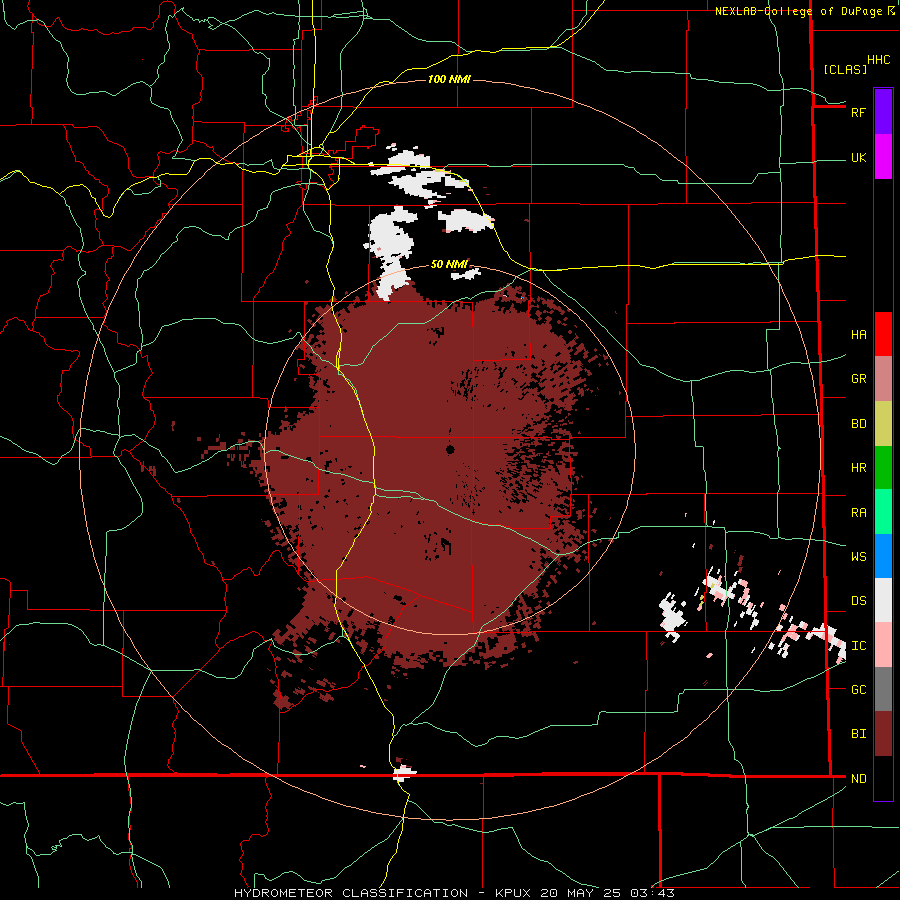Click the HR legend label
Image resolution: width=900 pixels, height=900 pixels.
859,468
